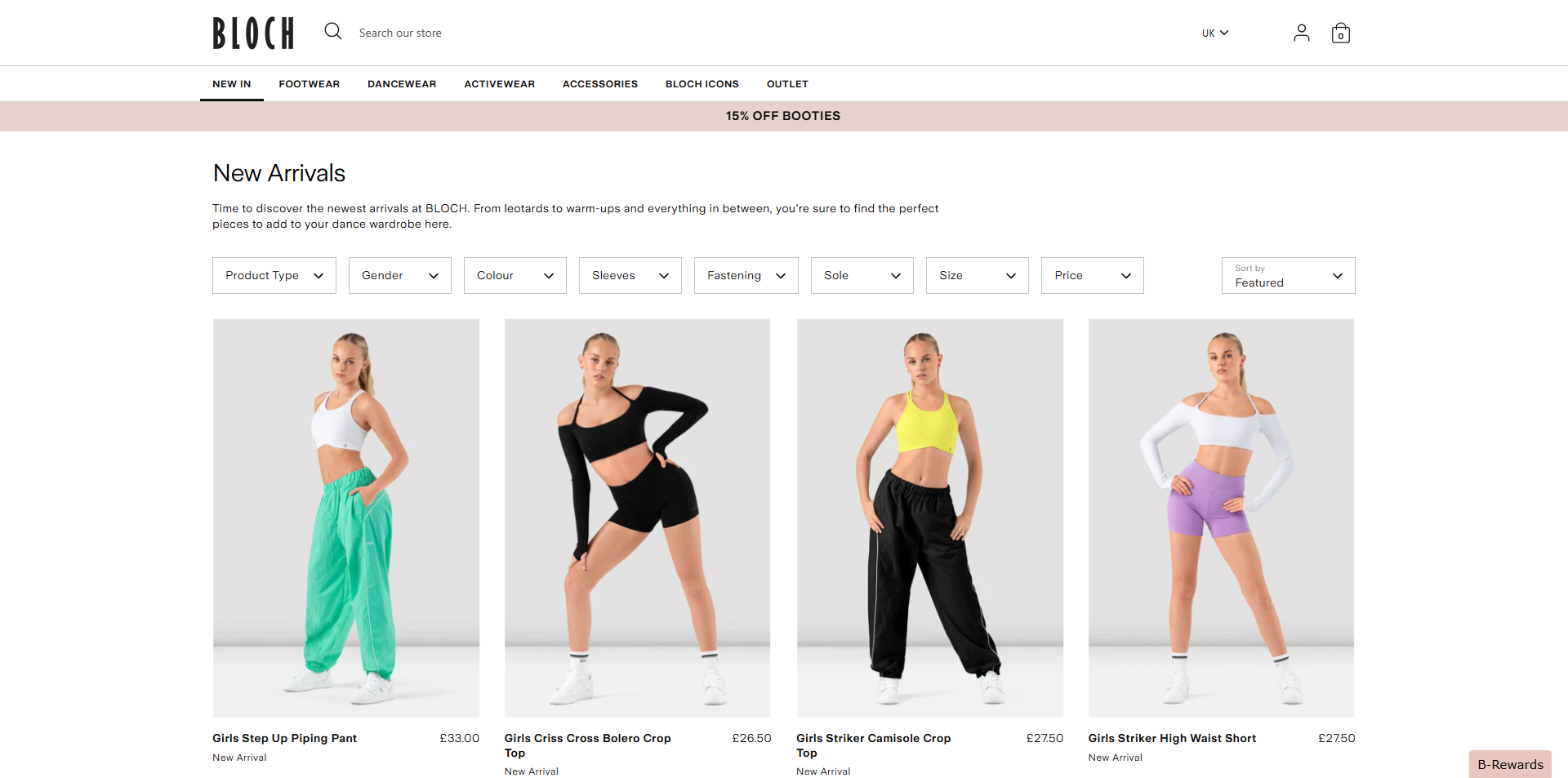Select the BLOCH ICONS navigation item
The image size is (1568, 778).
(x=702, y=83)
